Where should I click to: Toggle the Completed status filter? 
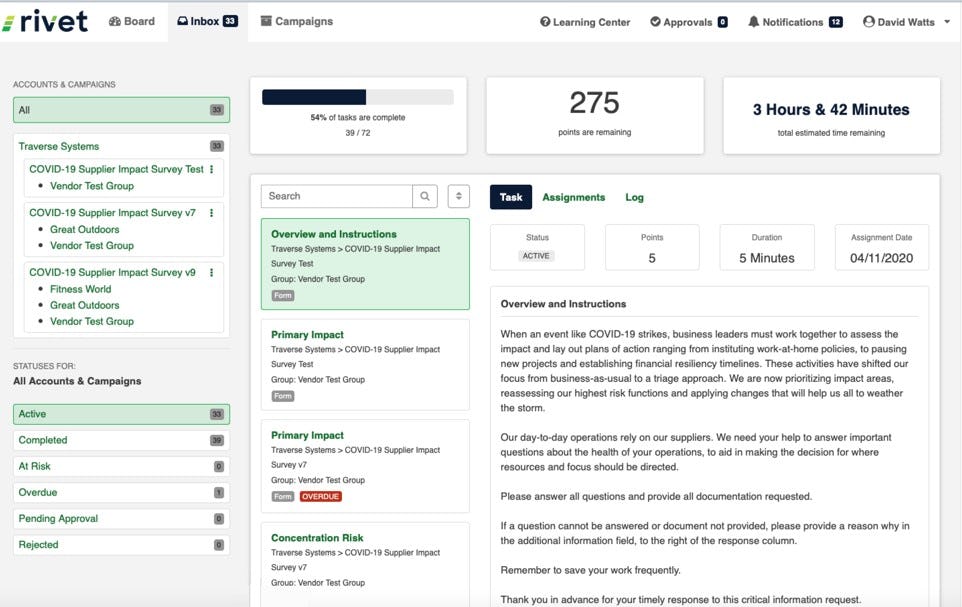tap(120, 440)
